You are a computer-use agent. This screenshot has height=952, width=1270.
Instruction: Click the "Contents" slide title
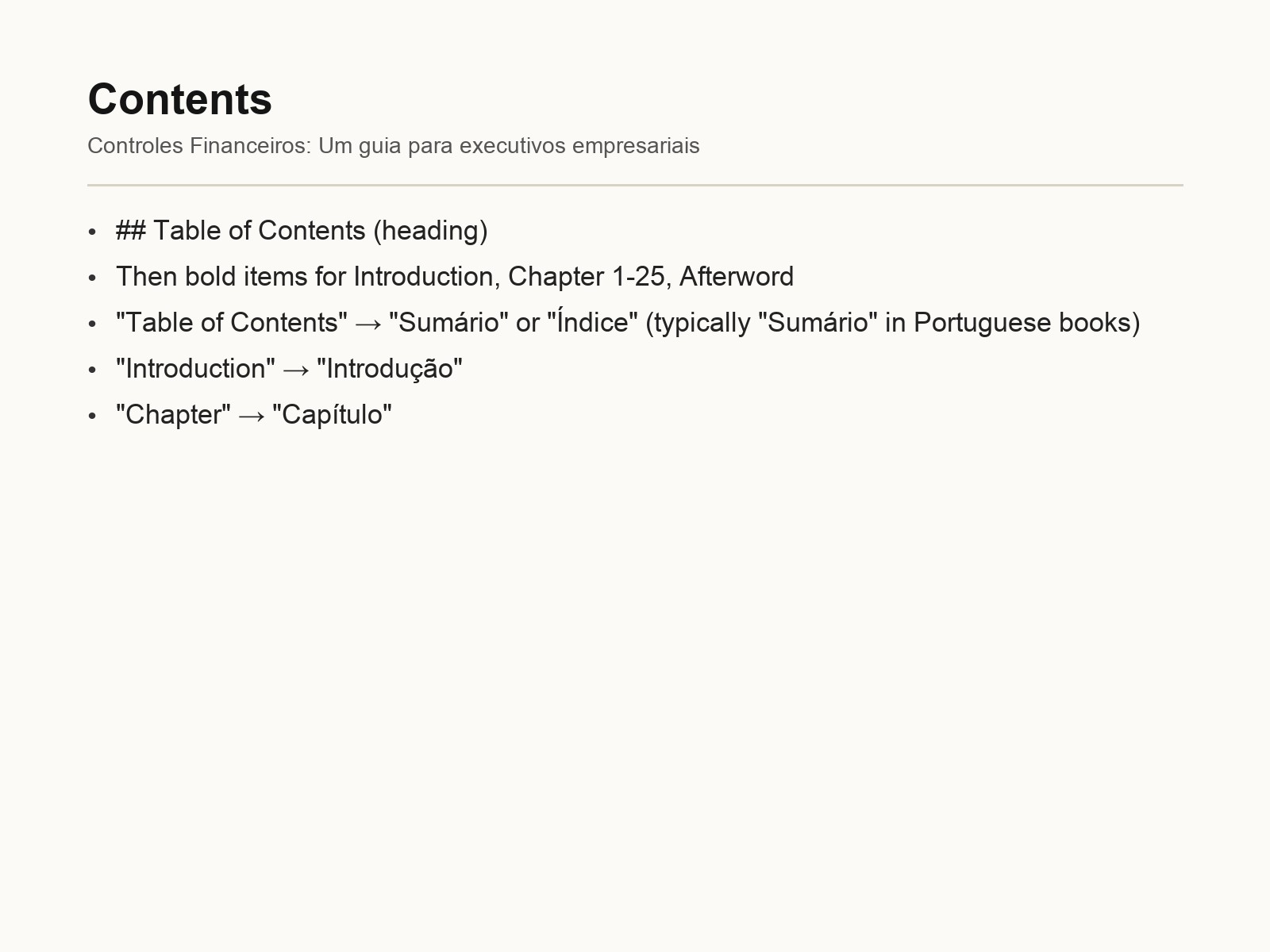coord(179,99)
